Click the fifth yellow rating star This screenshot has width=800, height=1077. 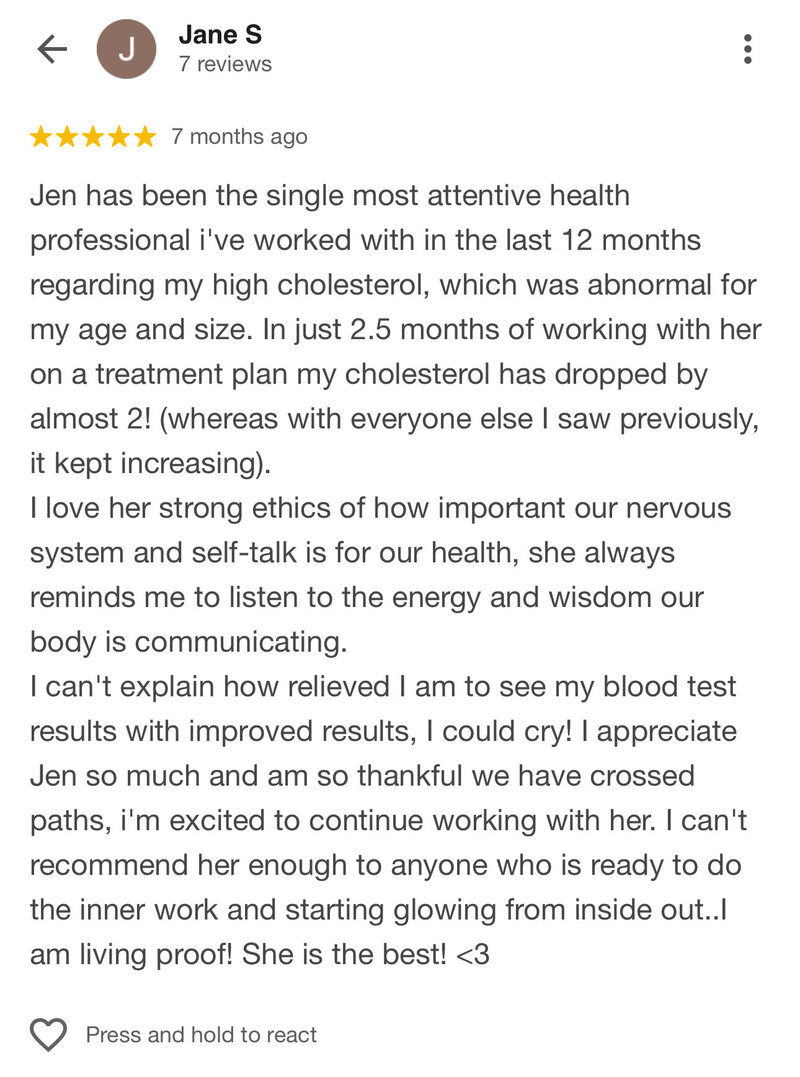coord(144,137)
